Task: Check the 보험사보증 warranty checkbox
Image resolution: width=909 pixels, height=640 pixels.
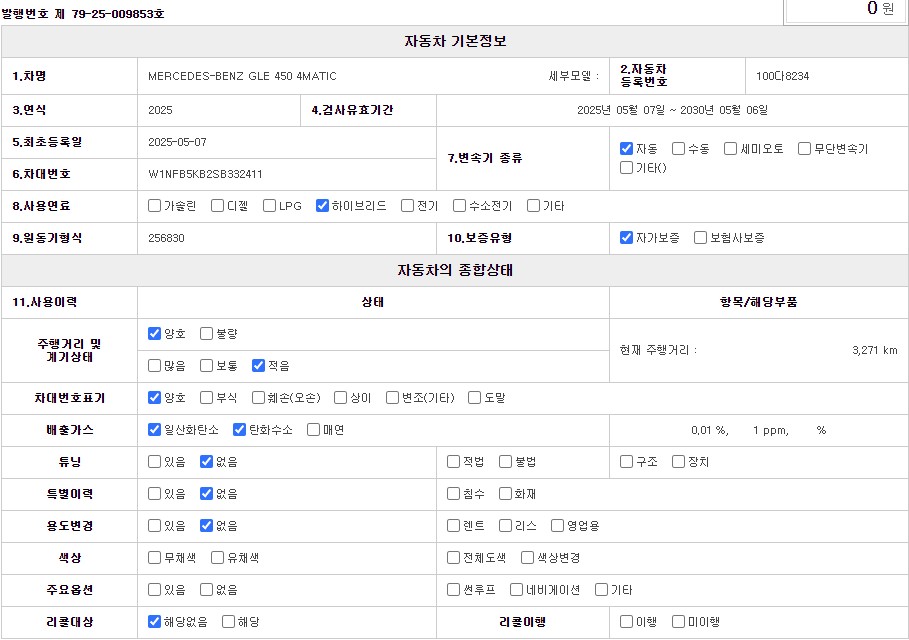Action: click(x=700, y=238)
